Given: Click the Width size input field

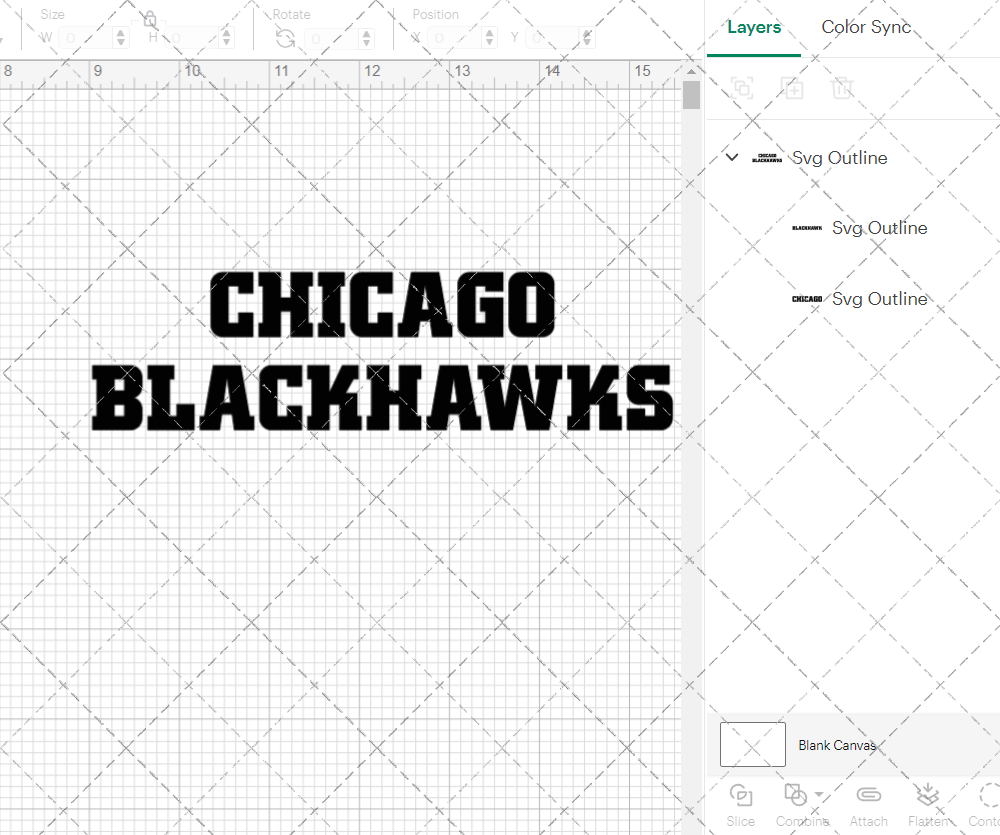Looking at the screenshot, I should (86, 38).
